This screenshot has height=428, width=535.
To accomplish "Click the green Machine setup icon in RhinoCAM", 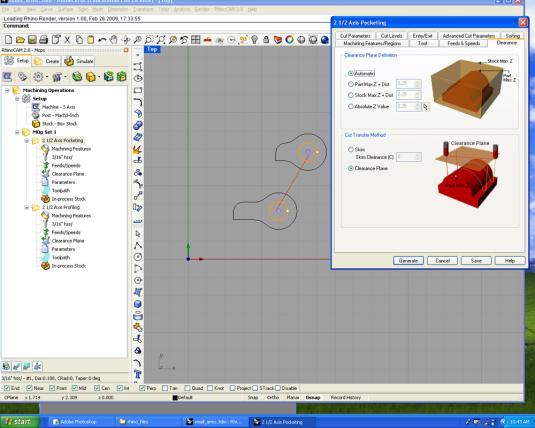I will point(77,76).
